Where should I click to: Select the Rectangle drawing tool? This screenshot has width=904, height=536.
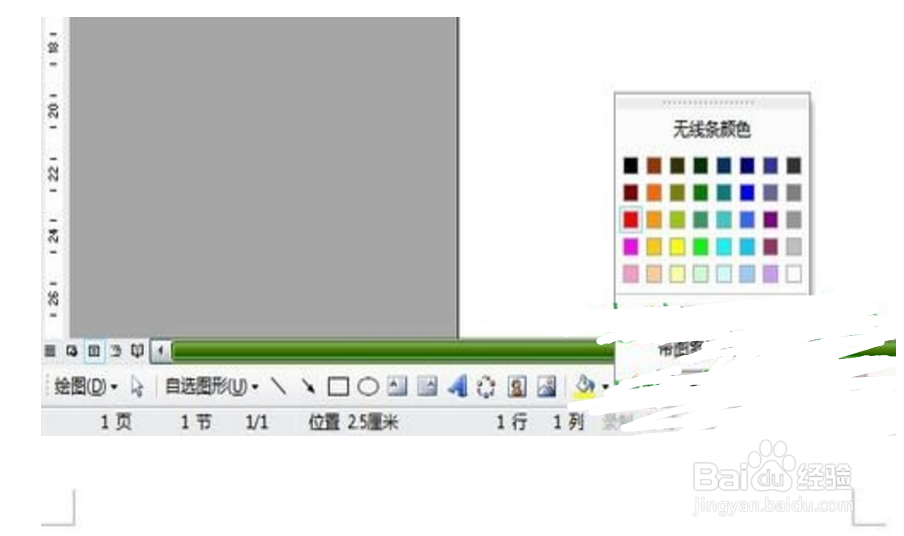point(338,386)
